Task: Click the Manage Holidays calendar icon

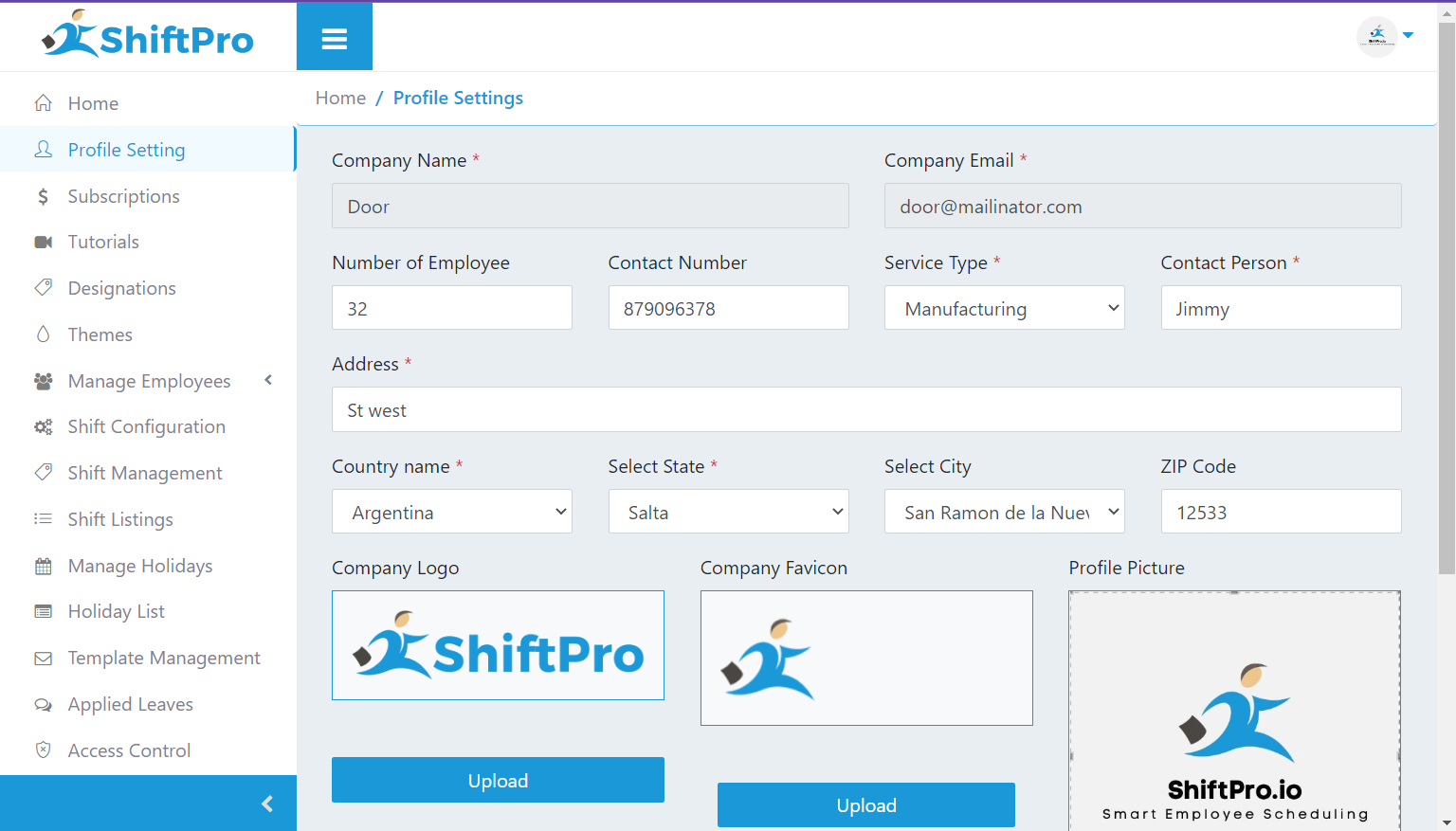Action: click(44, 567)
